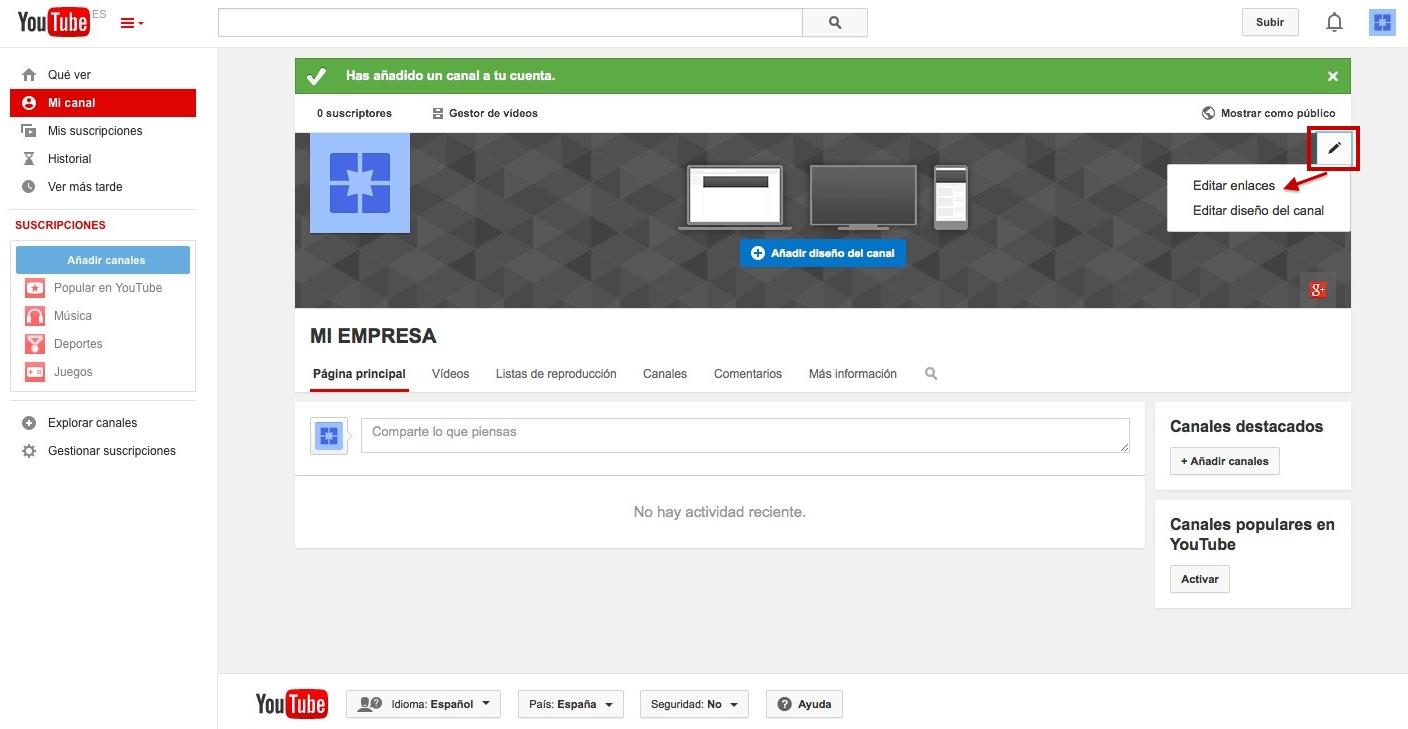Click the Añadir diseño del canal button

click(823, 253)
